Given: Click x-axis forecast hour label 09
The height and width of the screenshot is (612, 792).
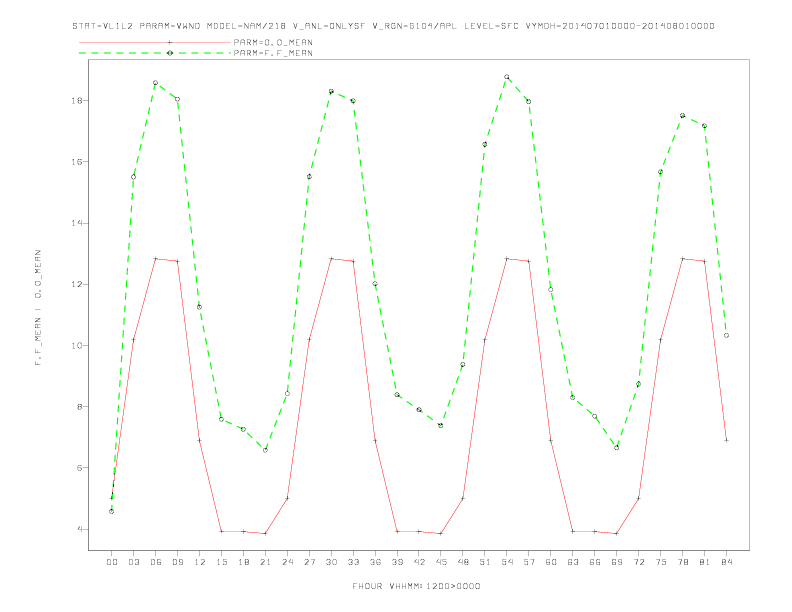Looking at the screenshot, I should pos(177,562).
